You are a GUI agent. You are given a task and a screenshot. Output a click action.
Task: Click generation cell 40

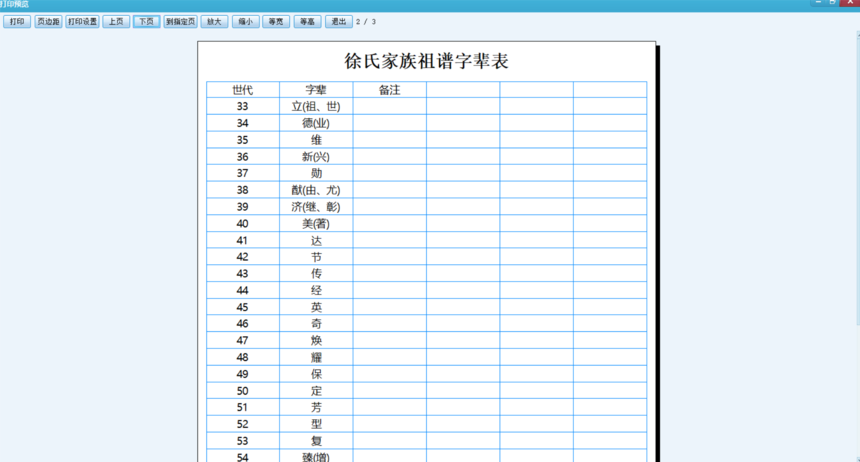(x=242, y=224)
